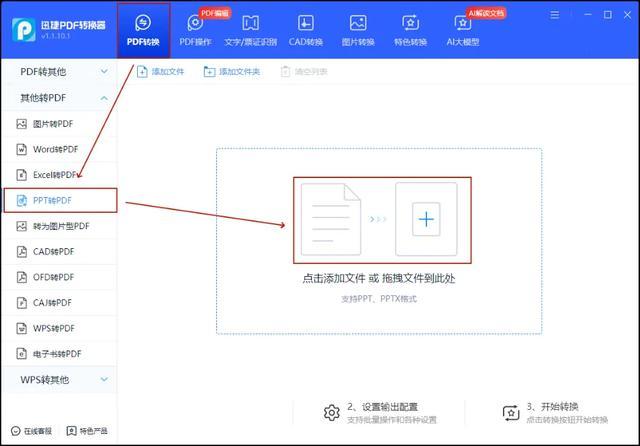Click the 转为图片型PDF icon
640x446 pixels.
pyautogui.click(x=22, y=226)
